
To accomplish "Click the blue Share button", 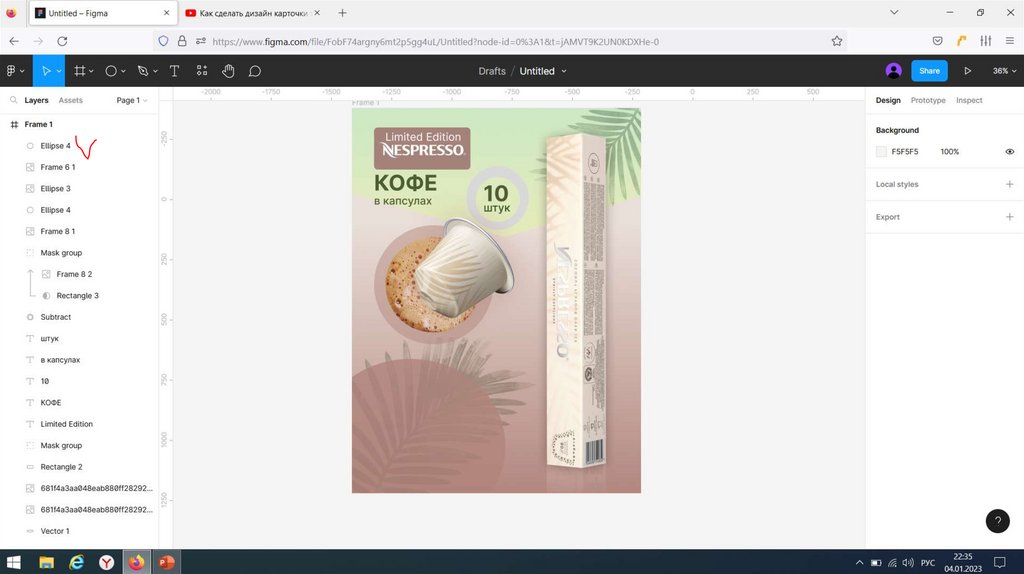I will (x=929, y=71).
